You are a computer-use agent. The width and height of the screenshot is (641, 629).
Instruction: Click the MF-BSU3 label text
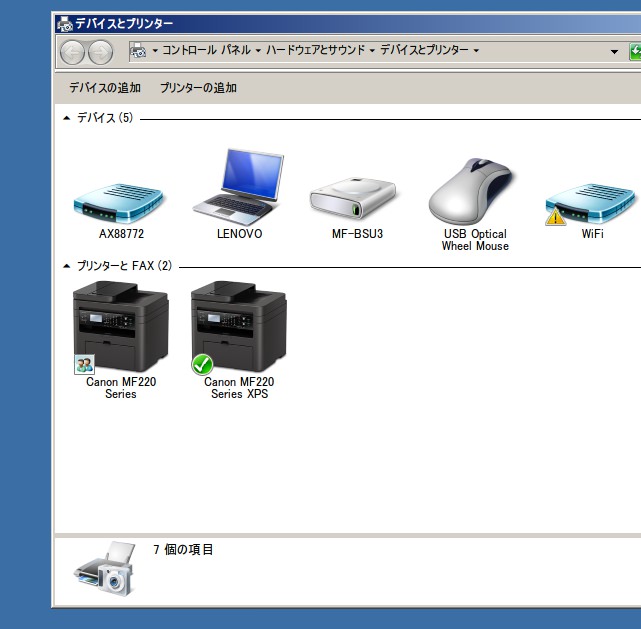click(357, 234)
